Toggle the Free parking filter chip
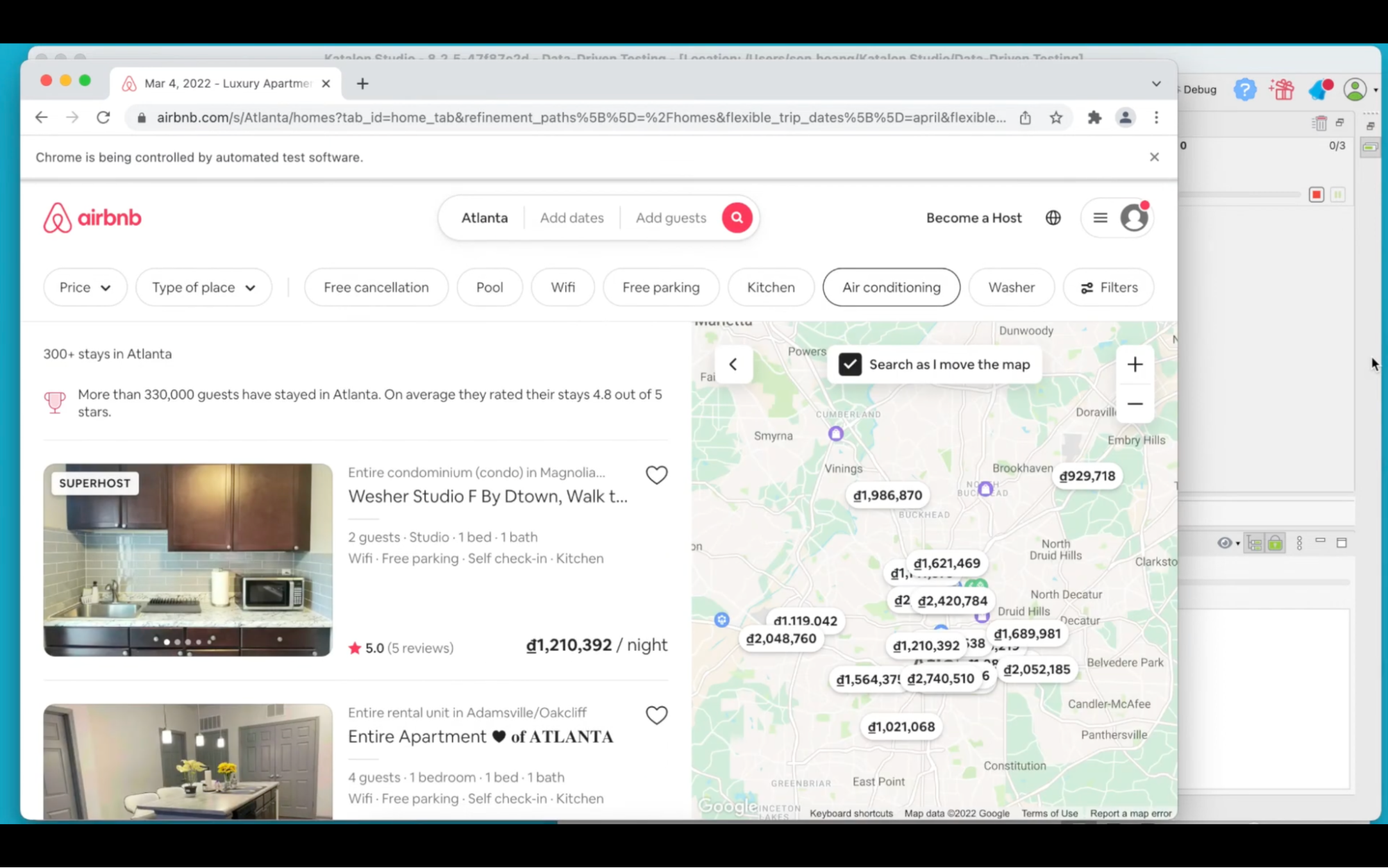This screenshot has height=868, width=1388. click(x=660, y=287)
